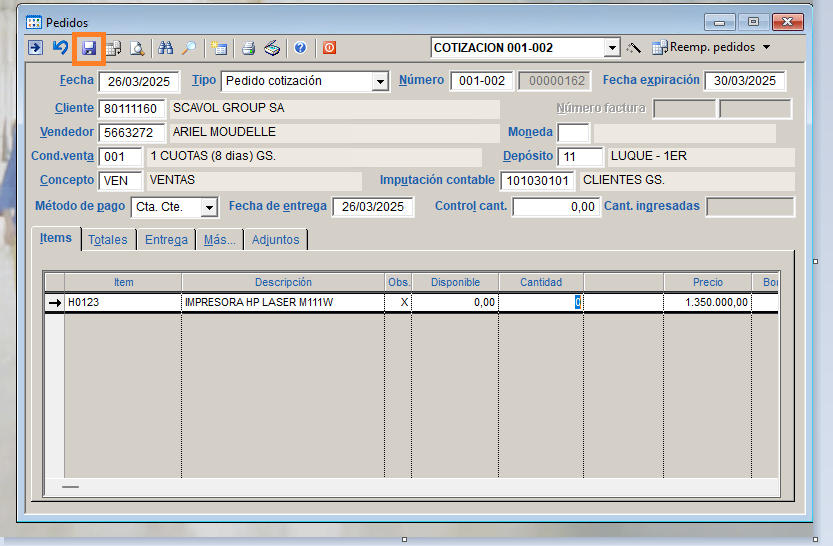Click the Save floppy disk icon
Image resolution: width=833 pixels, height=546 pixels.
tap(89, 48)
